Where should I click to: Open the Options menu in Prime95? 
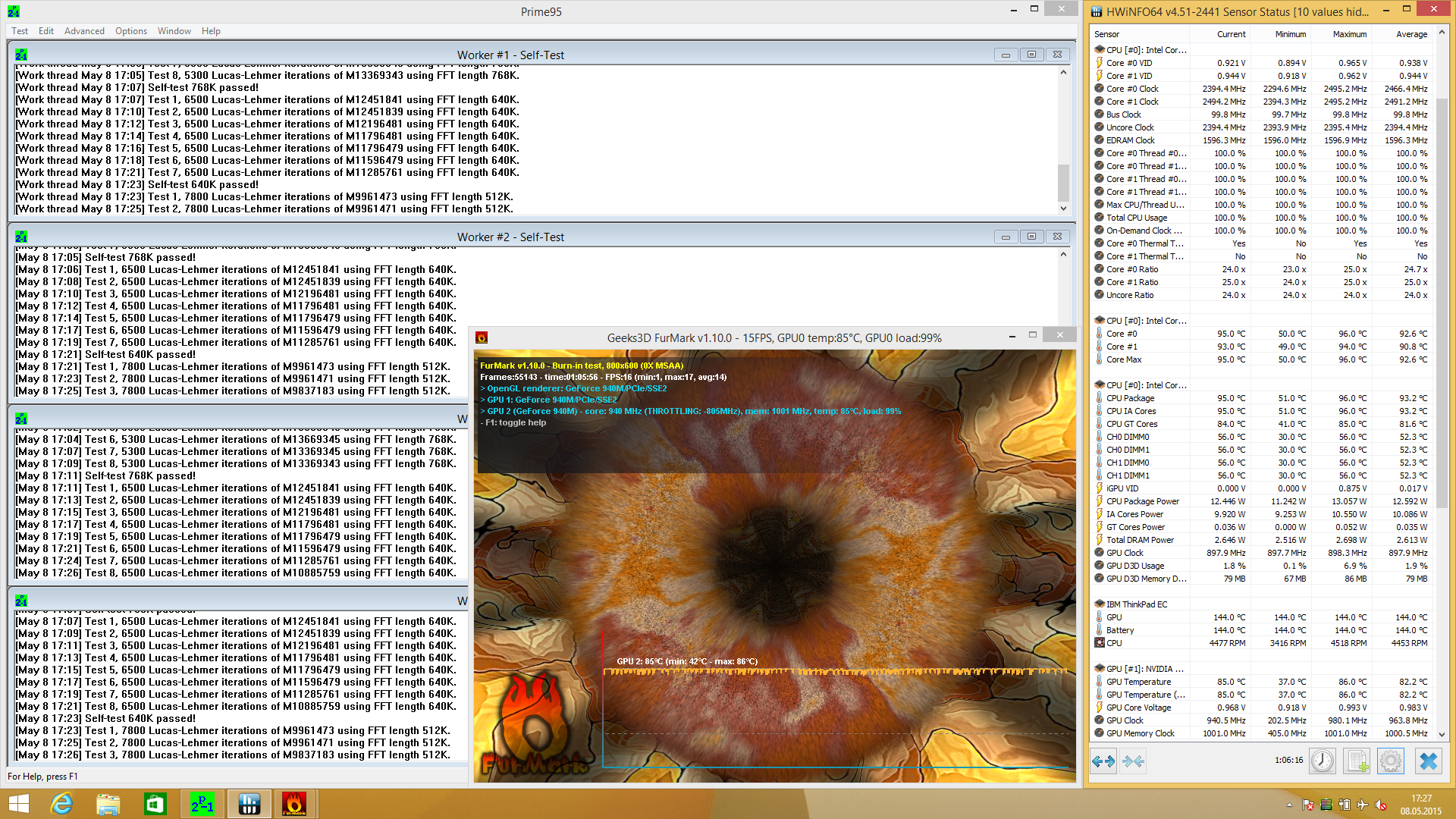pos(131,31)
